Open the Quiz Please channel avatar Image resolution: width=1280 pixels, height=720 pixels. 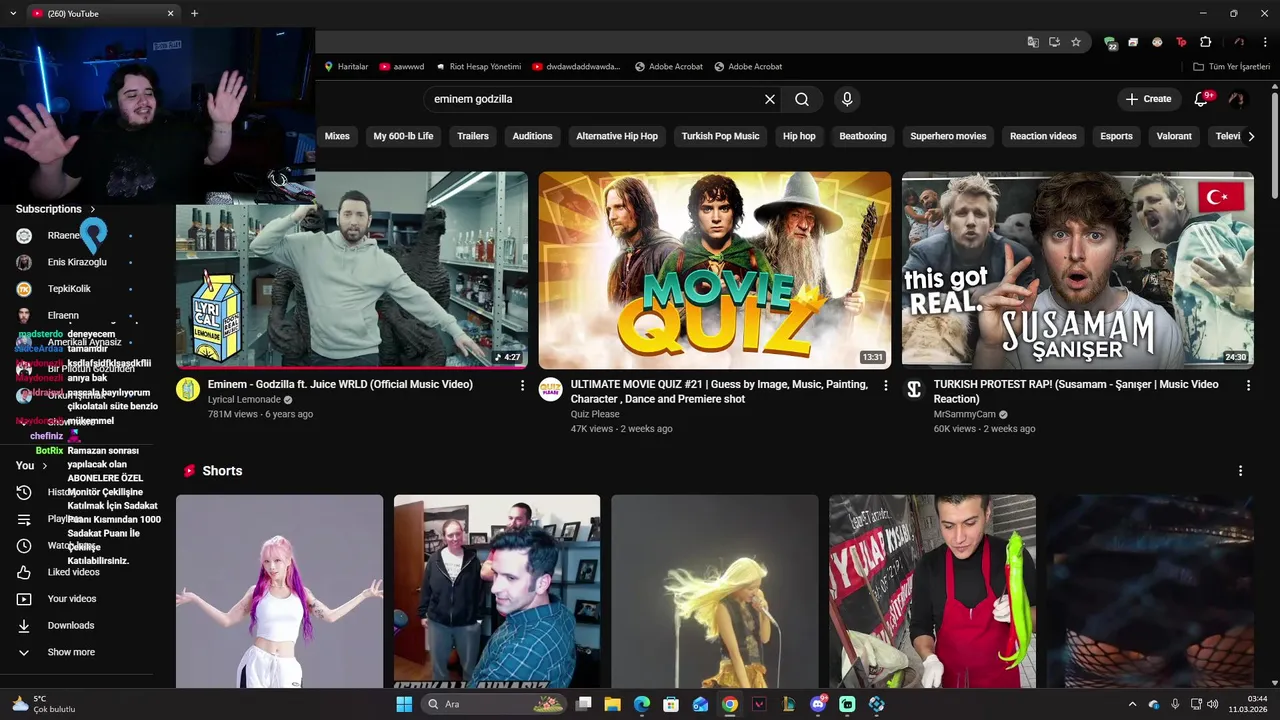coord(551,390)
